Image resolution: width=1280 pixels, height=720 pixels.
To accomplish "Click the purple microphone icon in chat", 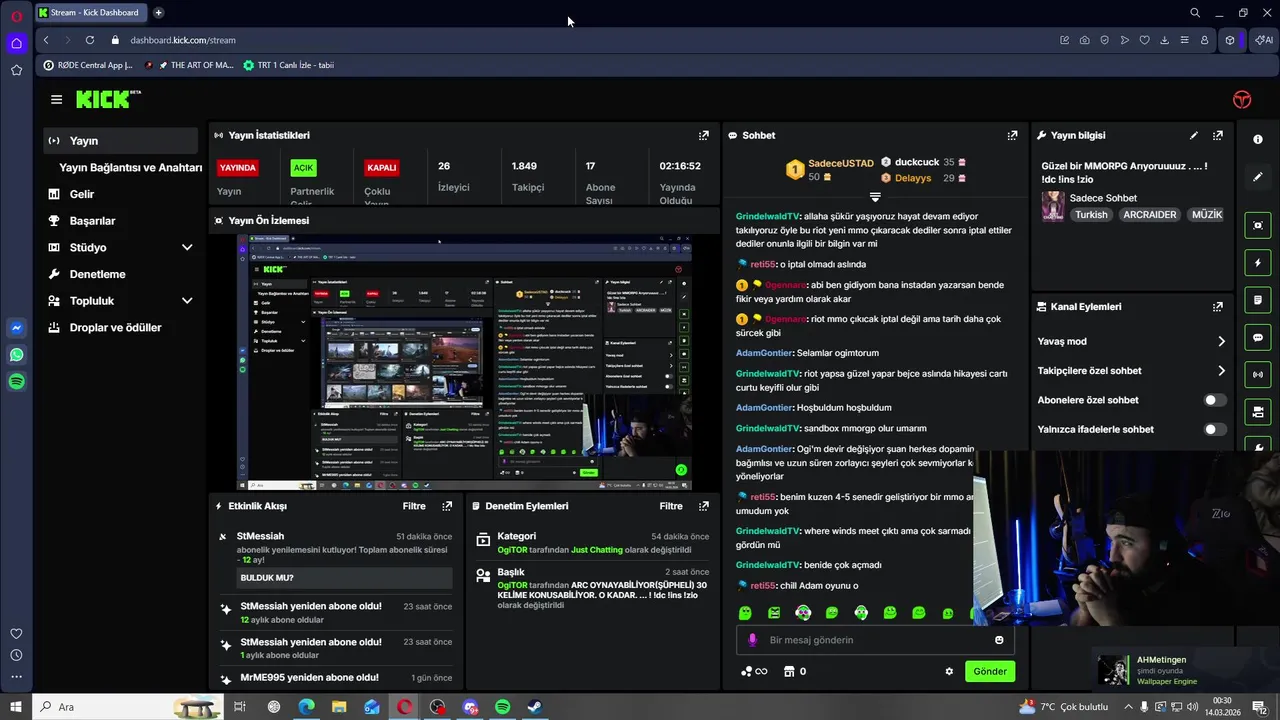I will [x=753, y=640].
